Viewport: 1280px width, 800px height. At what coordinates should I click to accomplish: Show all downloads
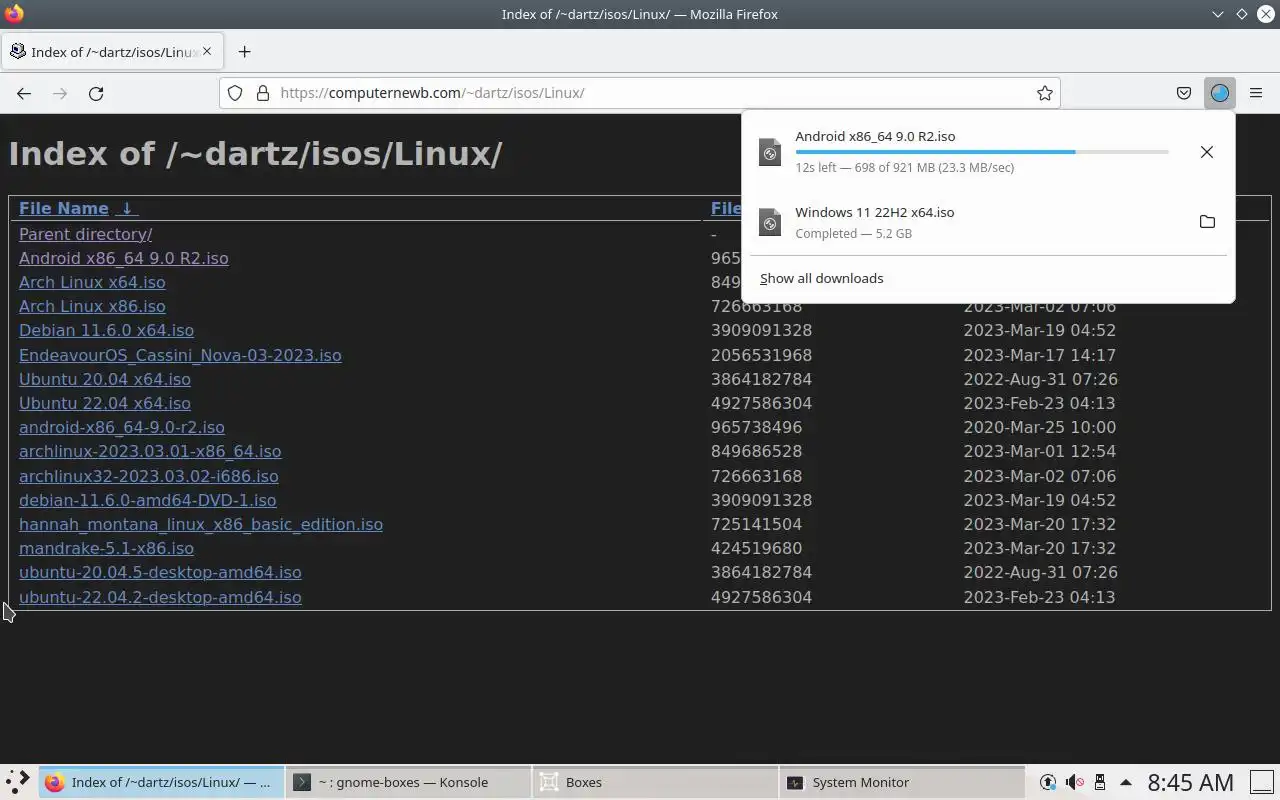(x=821, y=278)
